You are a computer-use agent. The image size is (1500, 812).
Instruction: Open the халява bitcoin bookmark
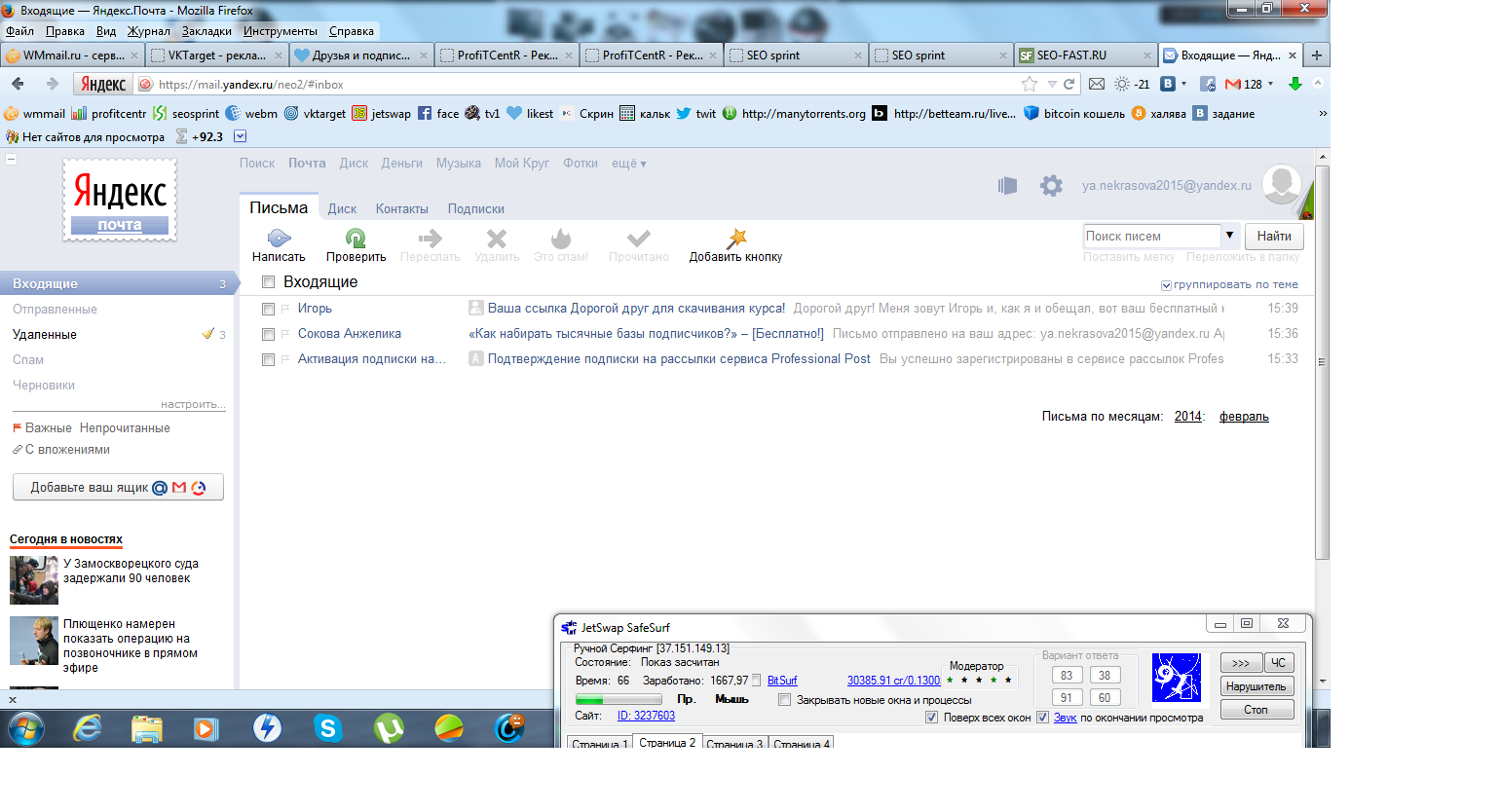point(1158,113)
